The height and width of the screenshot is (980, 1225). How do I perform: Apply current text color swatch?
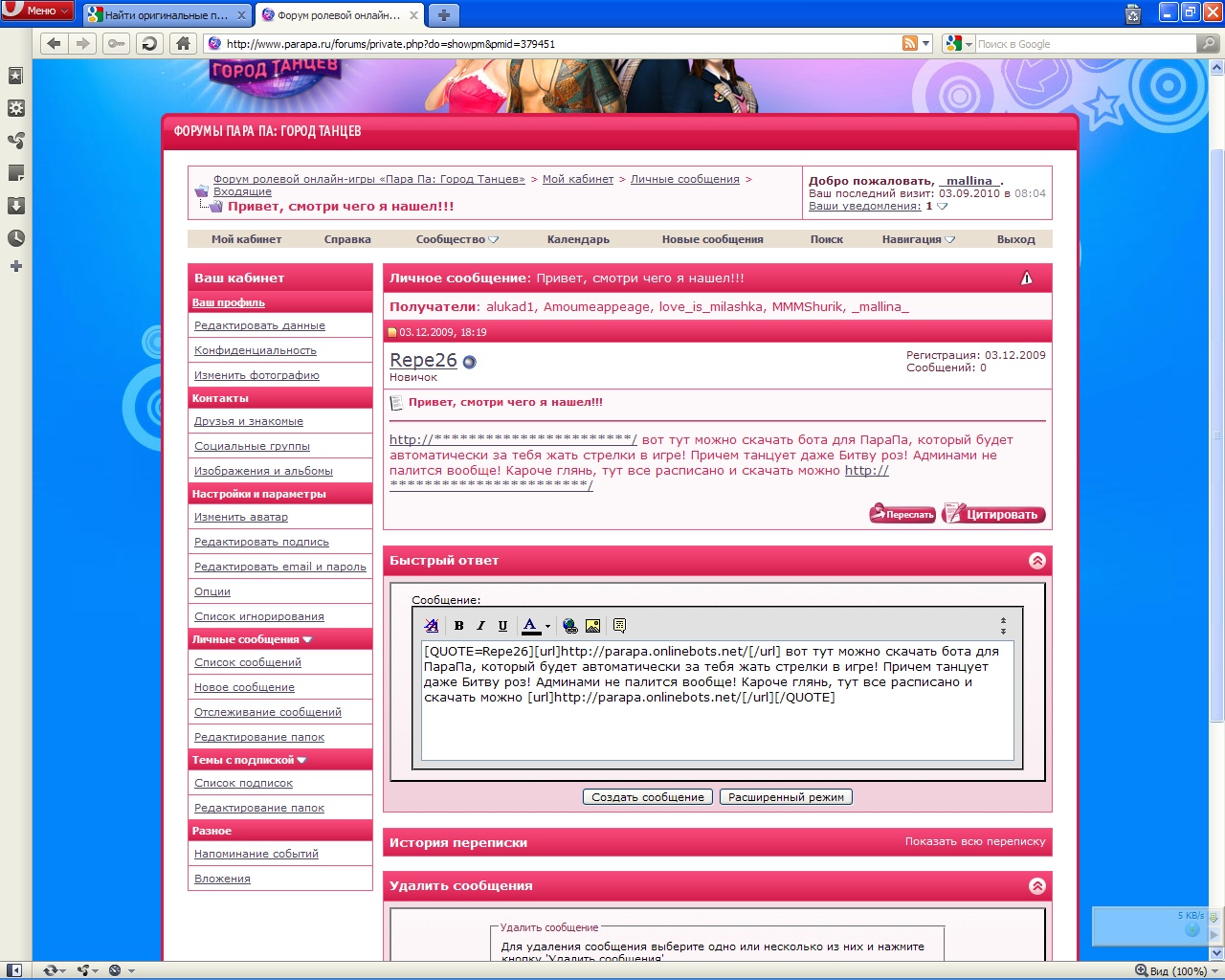tap(530, 626)
